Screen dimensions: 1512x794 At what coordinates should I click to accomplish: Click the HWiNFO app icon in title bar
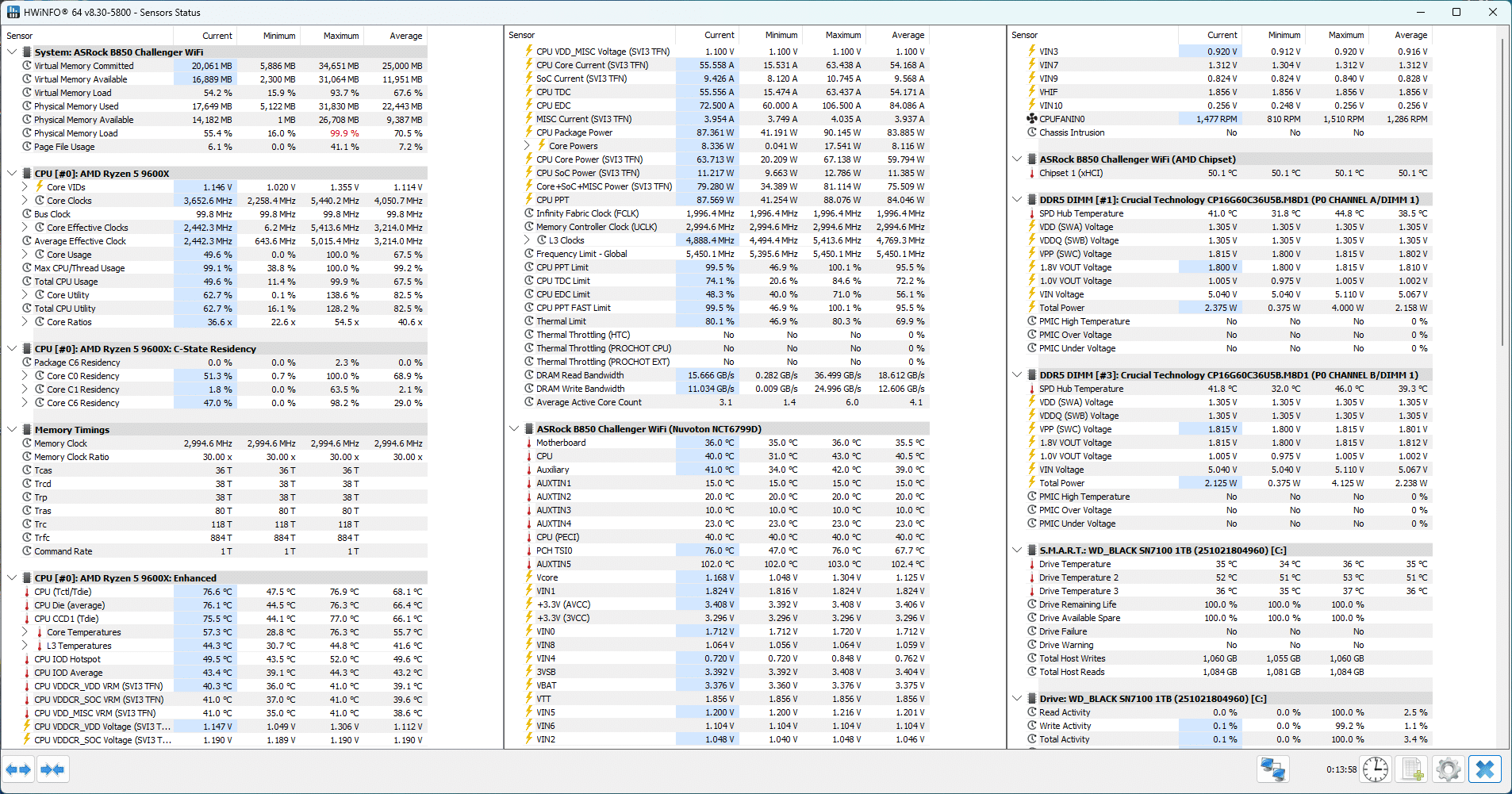(x=13, y=12)
